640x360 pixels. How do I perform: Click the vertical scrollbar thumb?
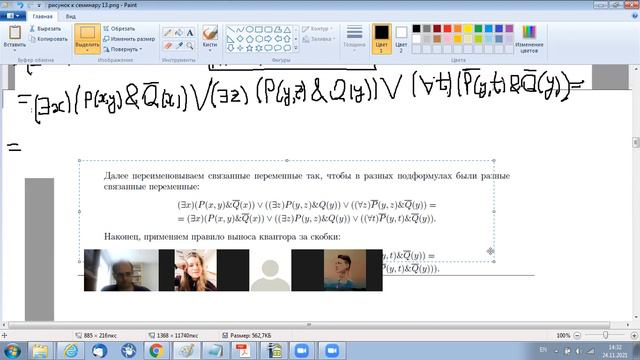pos(636,142)
